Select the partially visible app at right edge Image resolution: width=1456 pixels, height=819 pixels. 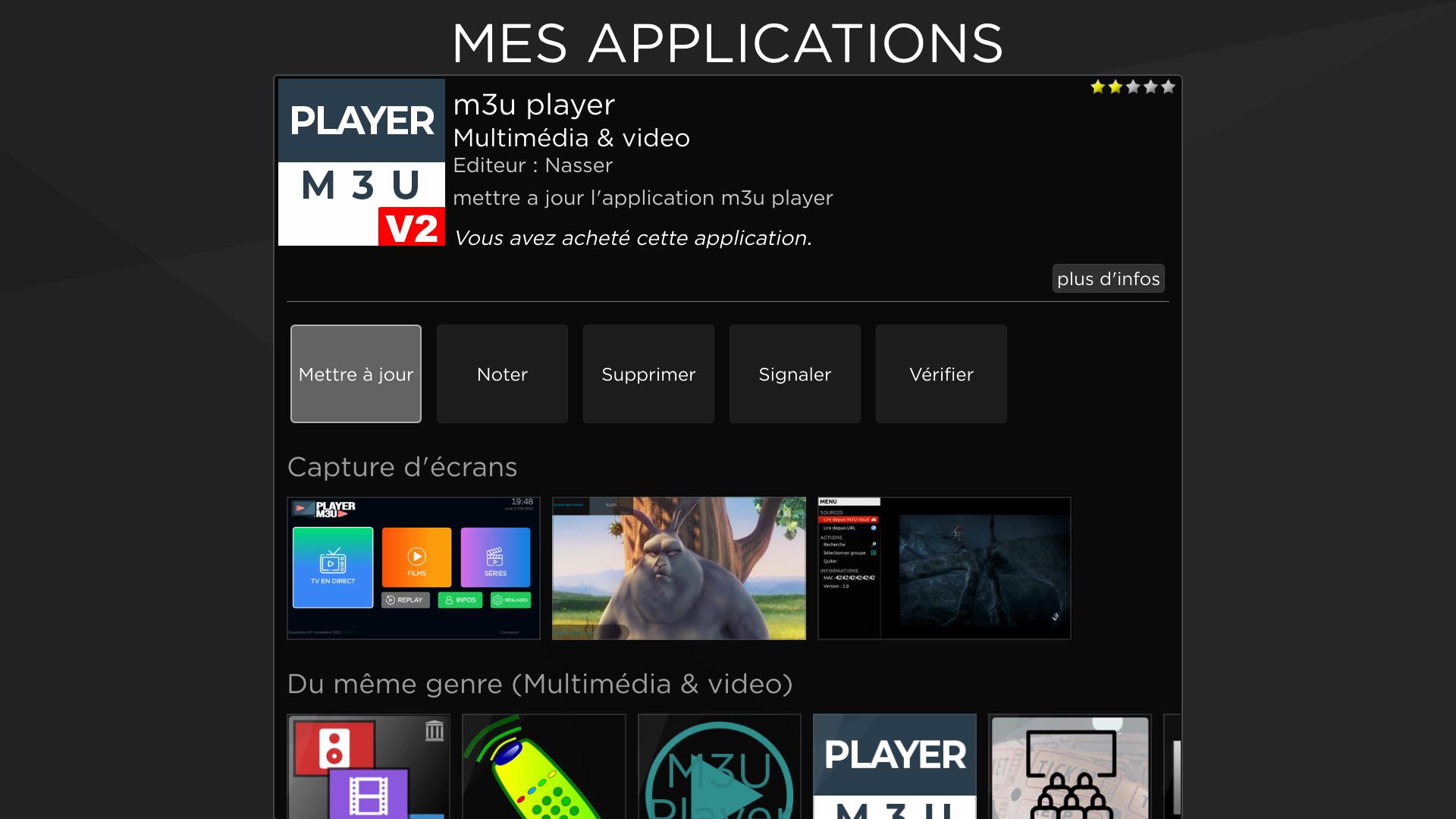(1172, 766)
